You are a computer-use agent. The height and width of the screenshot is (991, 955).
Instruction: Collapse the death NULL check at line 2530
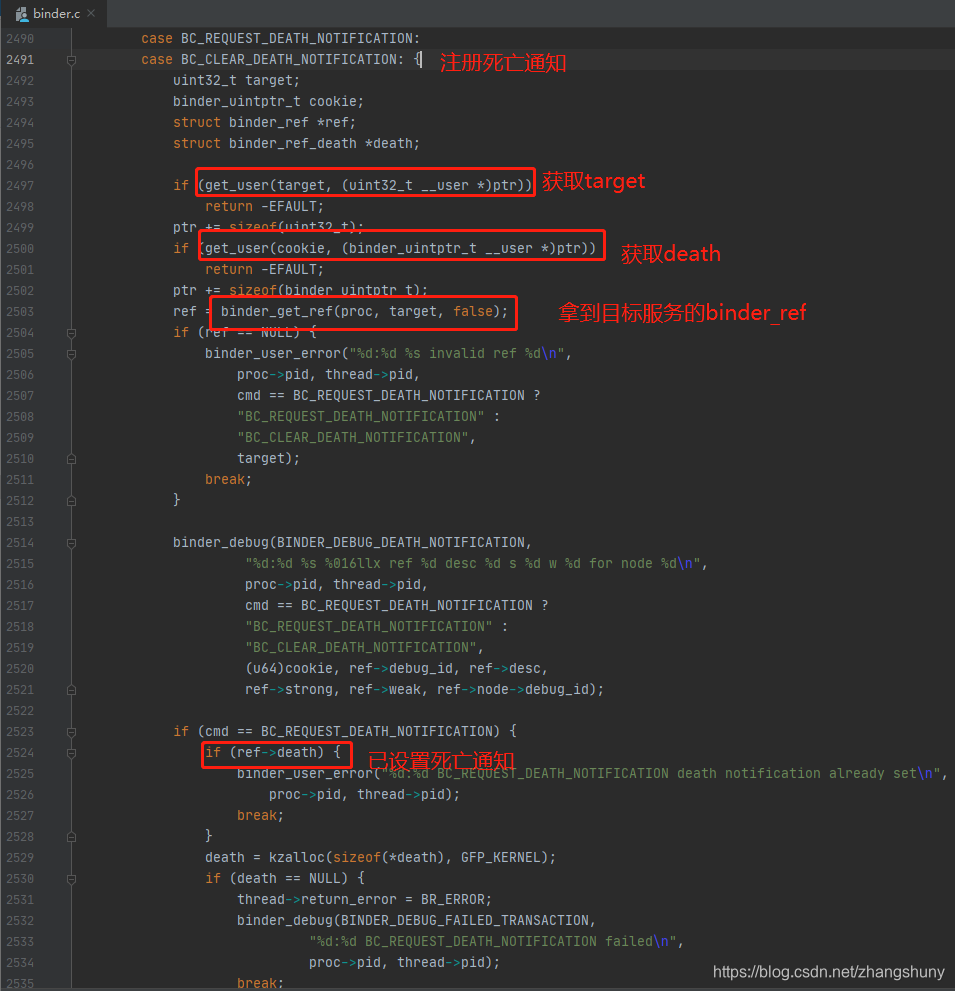[71, 879]
